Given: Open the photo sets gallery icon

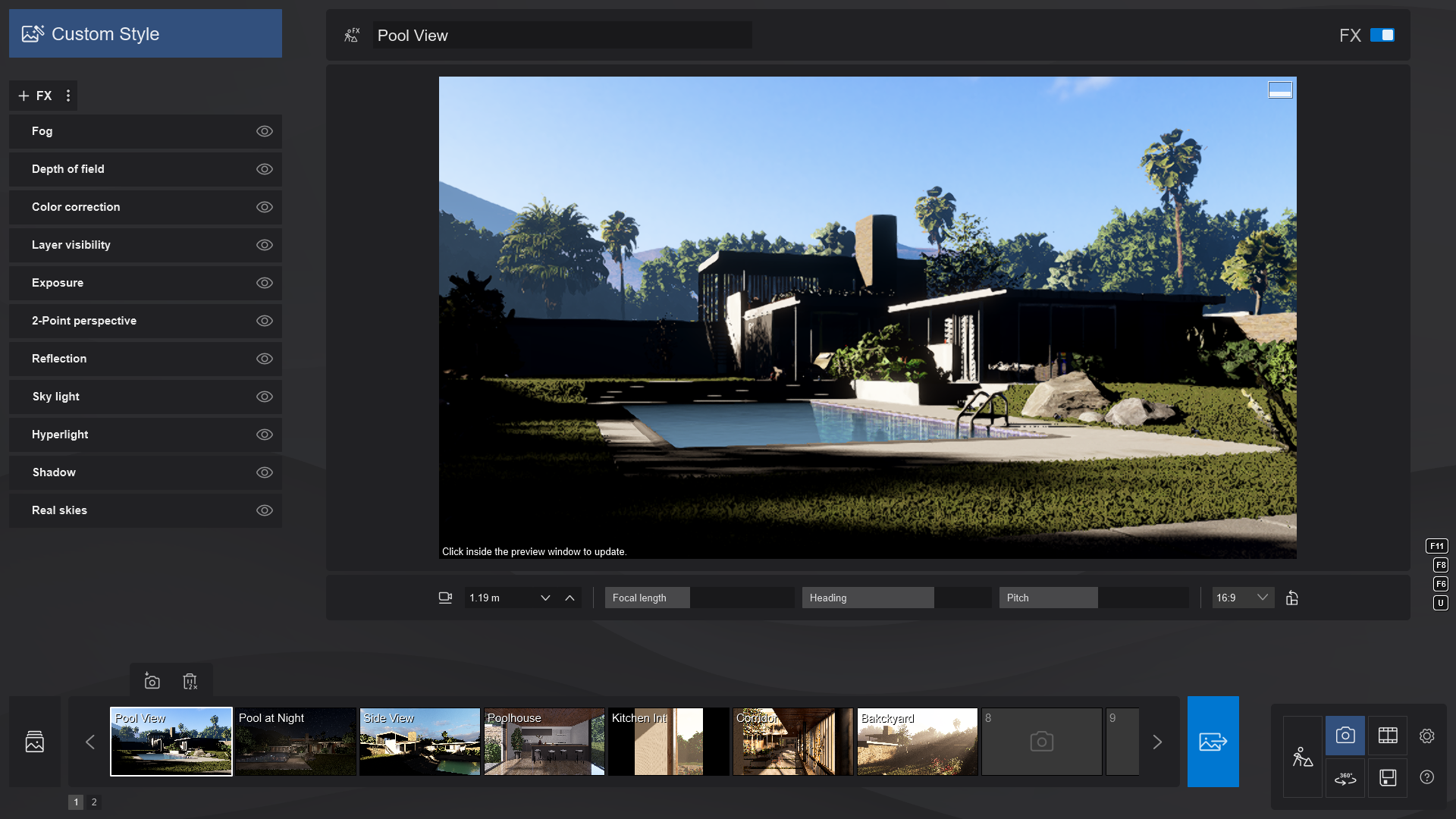Looking at the screenshot, I should click(x=35, y=742).
